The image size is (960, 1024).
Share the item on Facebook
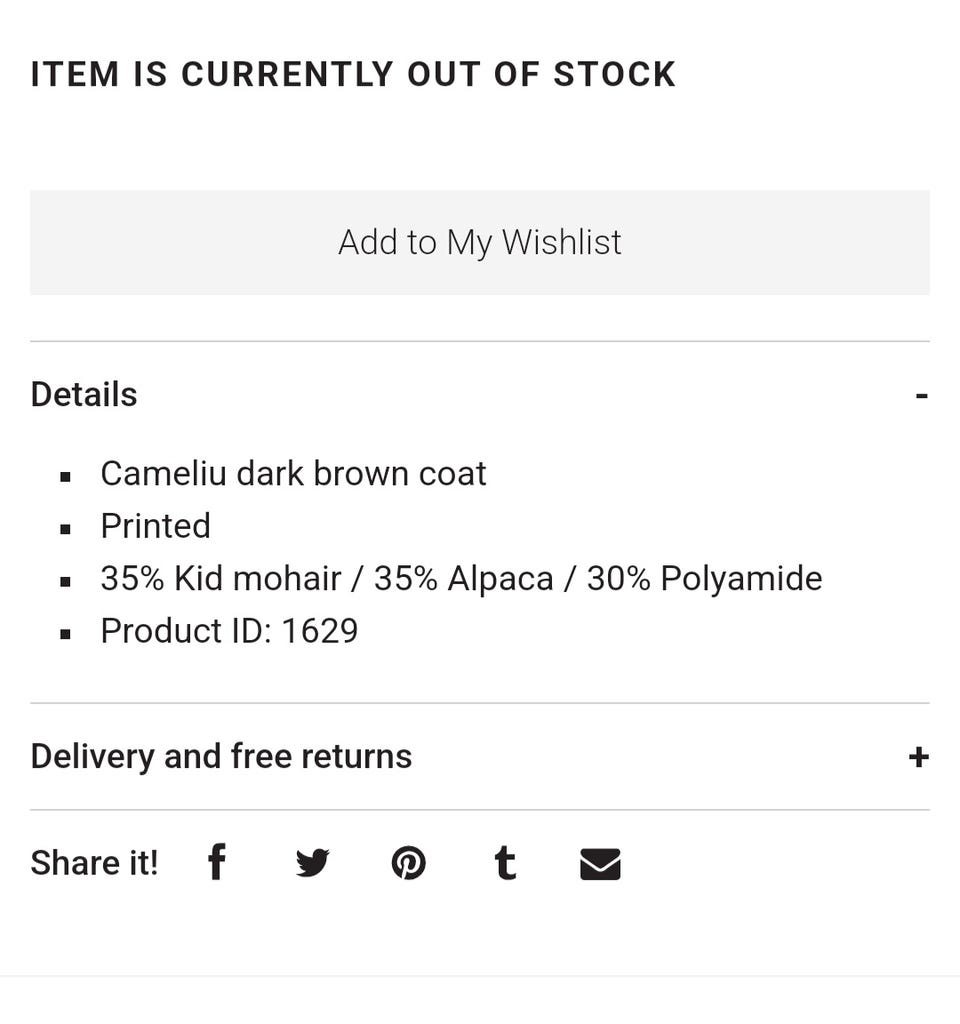click(217, 862)
